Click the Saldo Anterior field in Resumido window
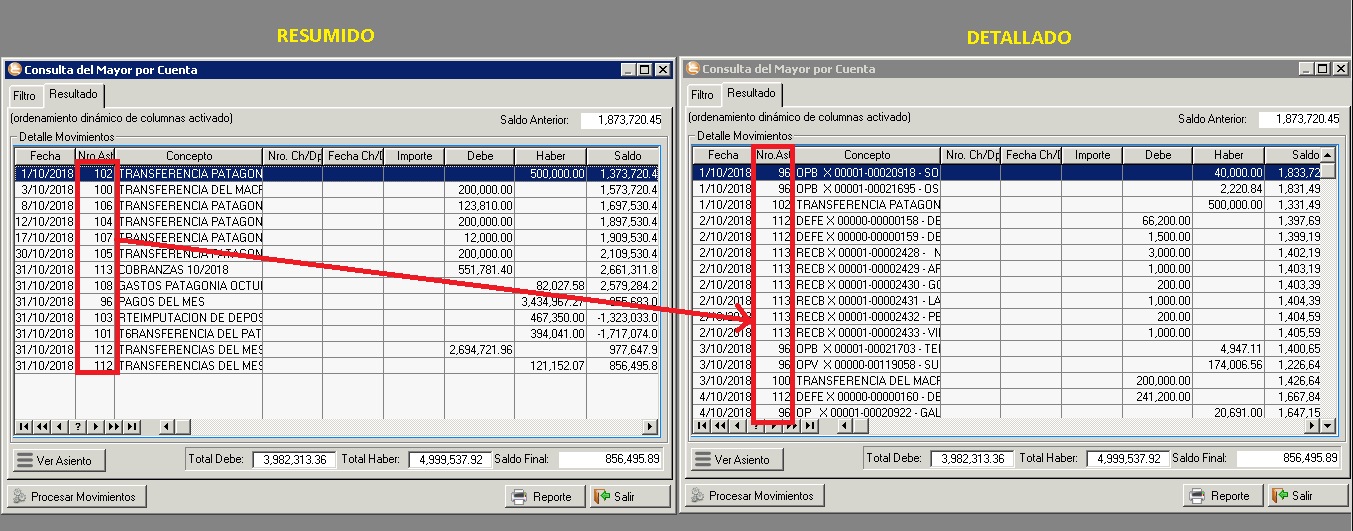The width and height of the screenshot is (1353, 531). coord(619,120)
